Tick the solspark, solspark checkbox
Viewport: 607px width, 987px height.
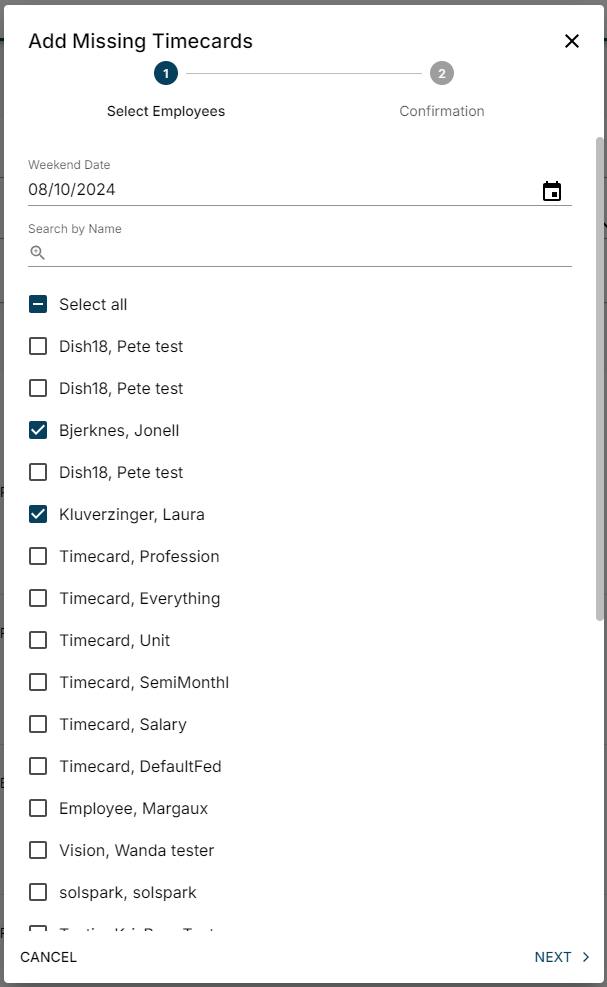point(38,893)
